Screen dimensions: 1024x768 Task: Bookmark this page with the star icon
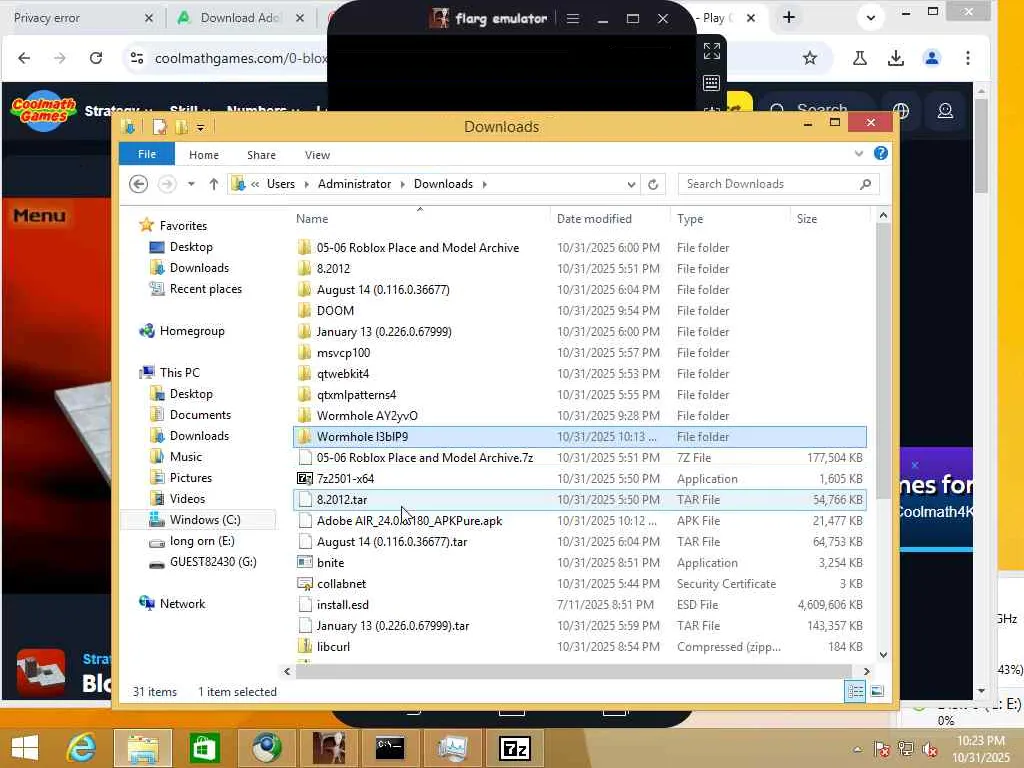[x=810, y=58]
